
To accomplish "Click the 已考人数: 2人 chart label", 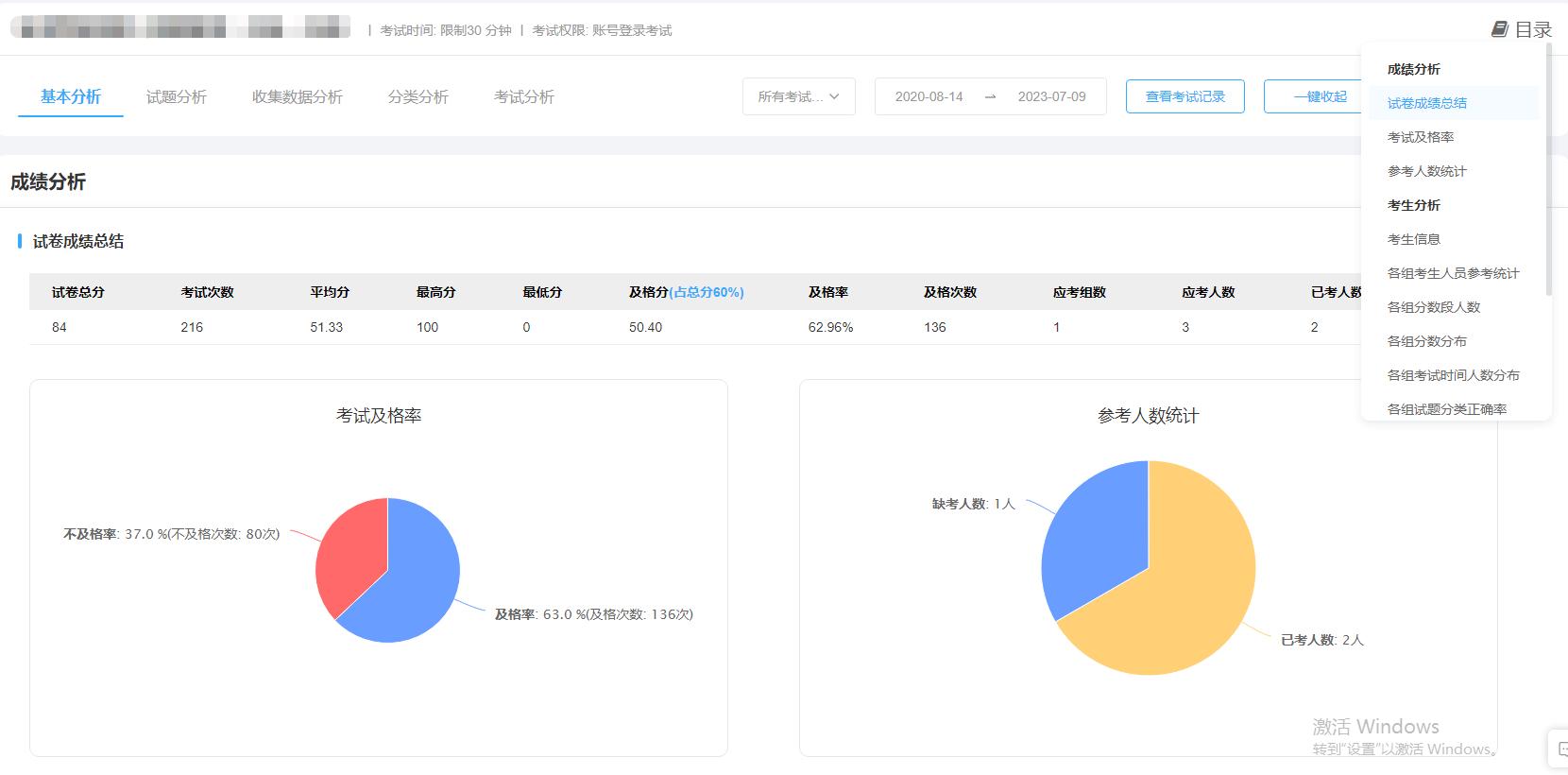I will [x=1322, y=640].
